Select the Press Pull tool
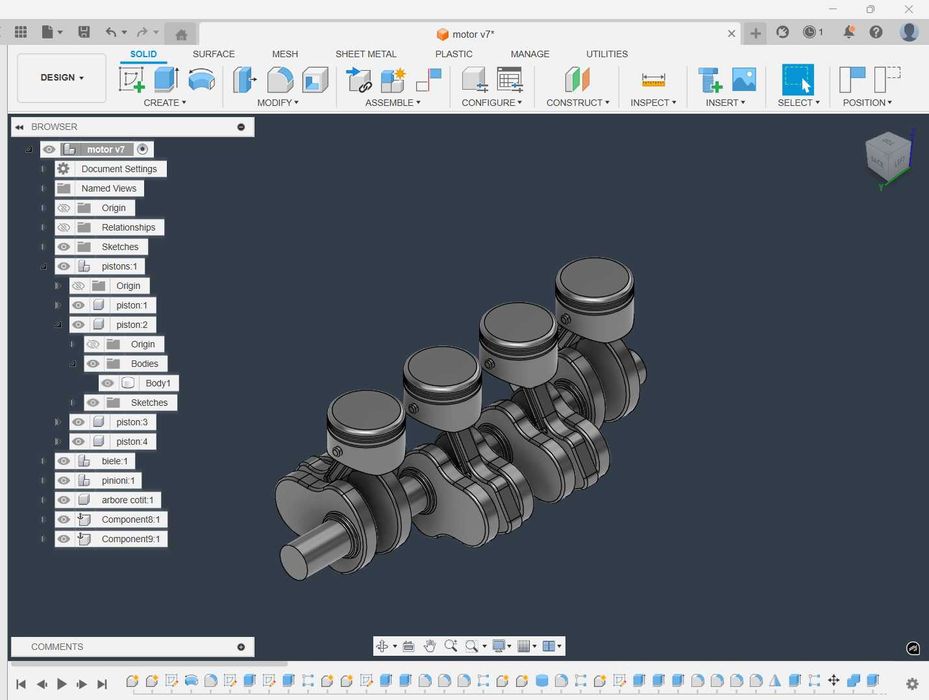The height and width of the screenshot is (700, 929). click(x=245, y=79)
